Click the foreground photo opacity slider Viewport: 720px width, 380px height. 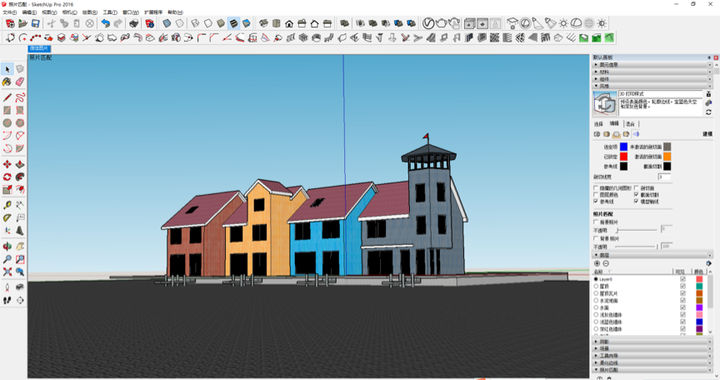pyautogui.click(x=637, y=230)
